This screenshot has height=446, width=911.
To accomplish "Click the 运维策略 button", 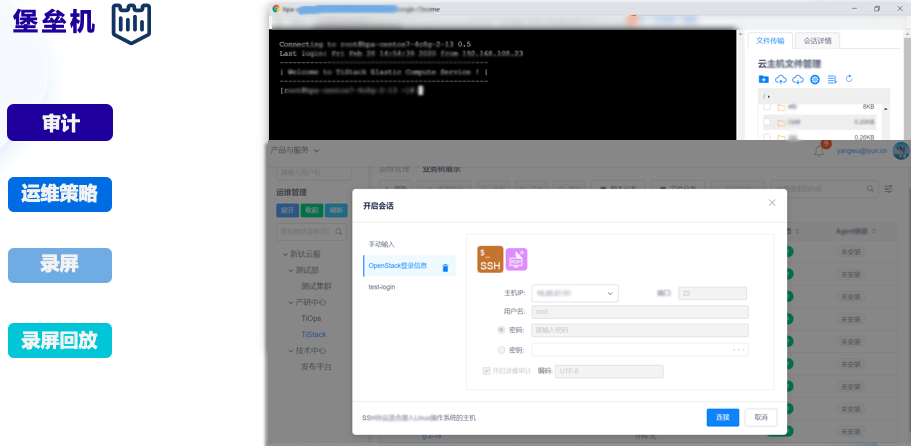I will 60,195.
